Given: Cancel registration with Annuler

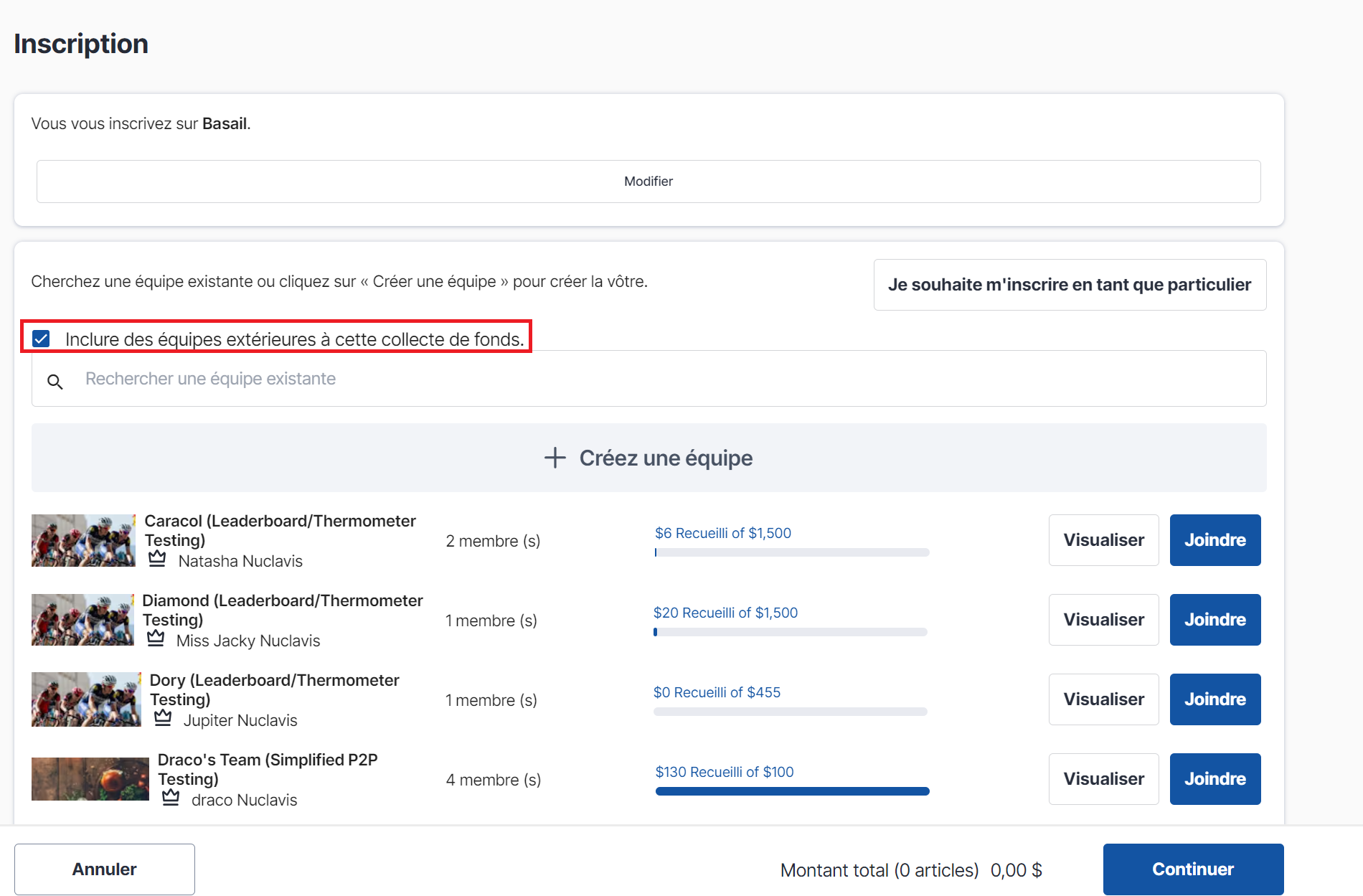Looking at the screenshot, I should (105, 869).
